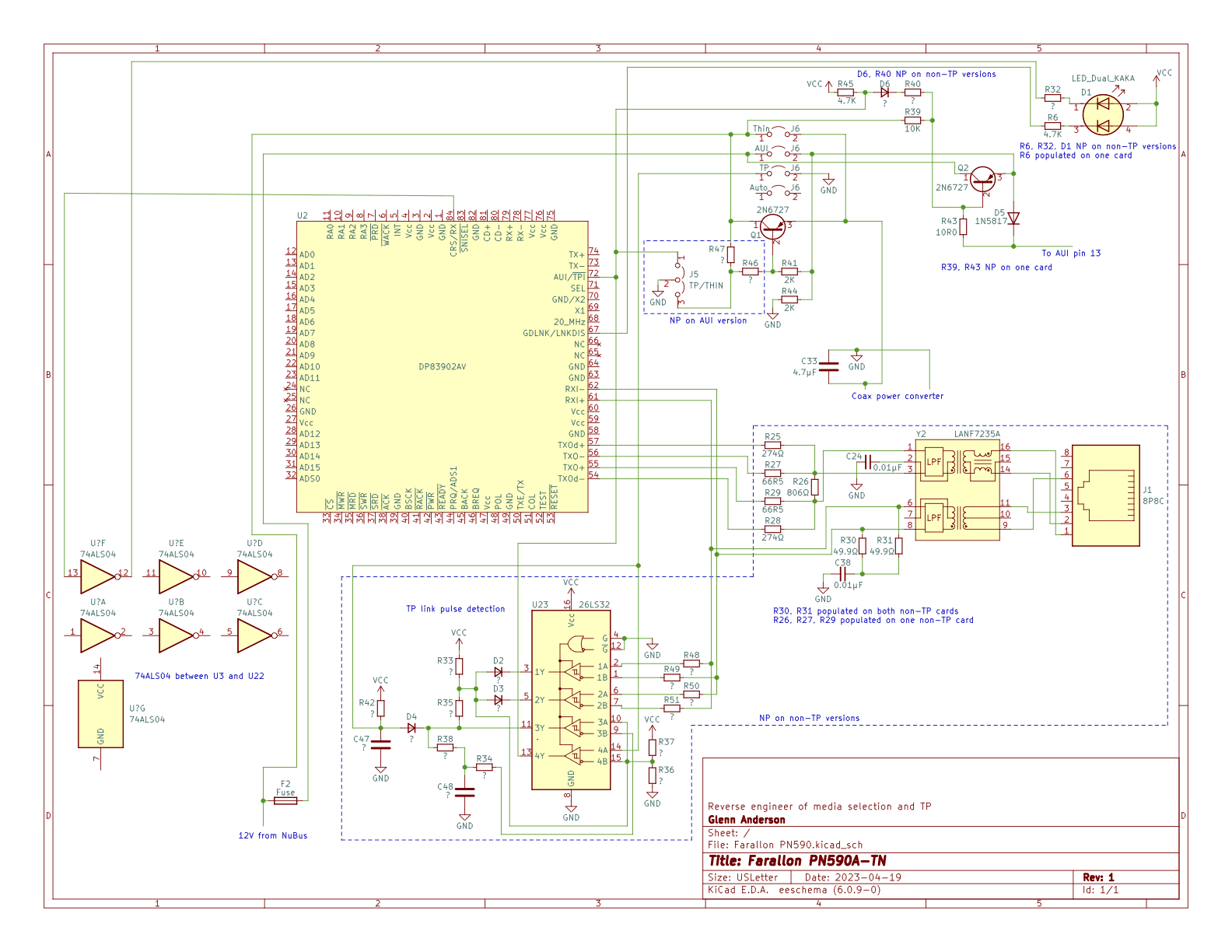This screenshot has height=952, width=1232.
Task: Select the 'Glenn Anderson' author text
Action: (747, 820)
